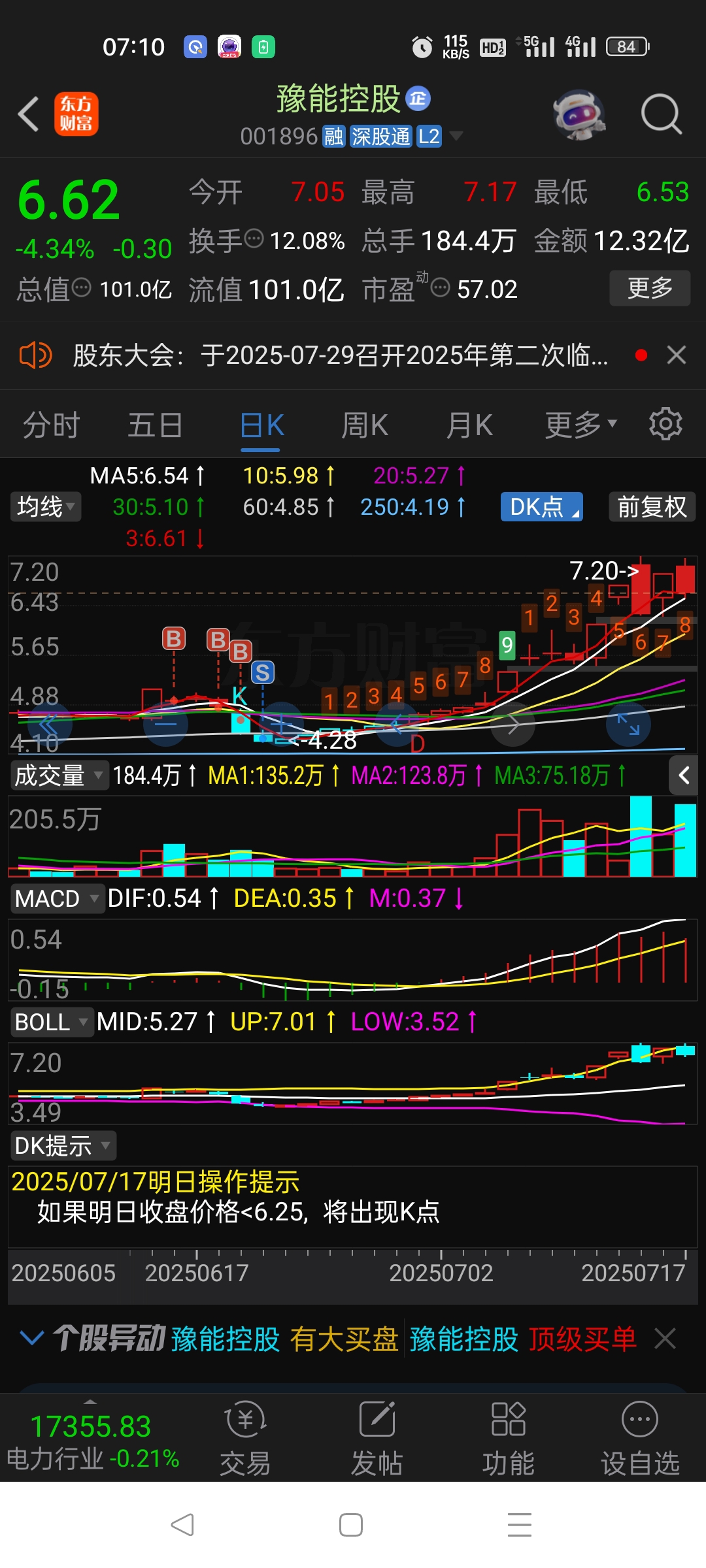Tap the chart right arrow button

tap(513, 724)
